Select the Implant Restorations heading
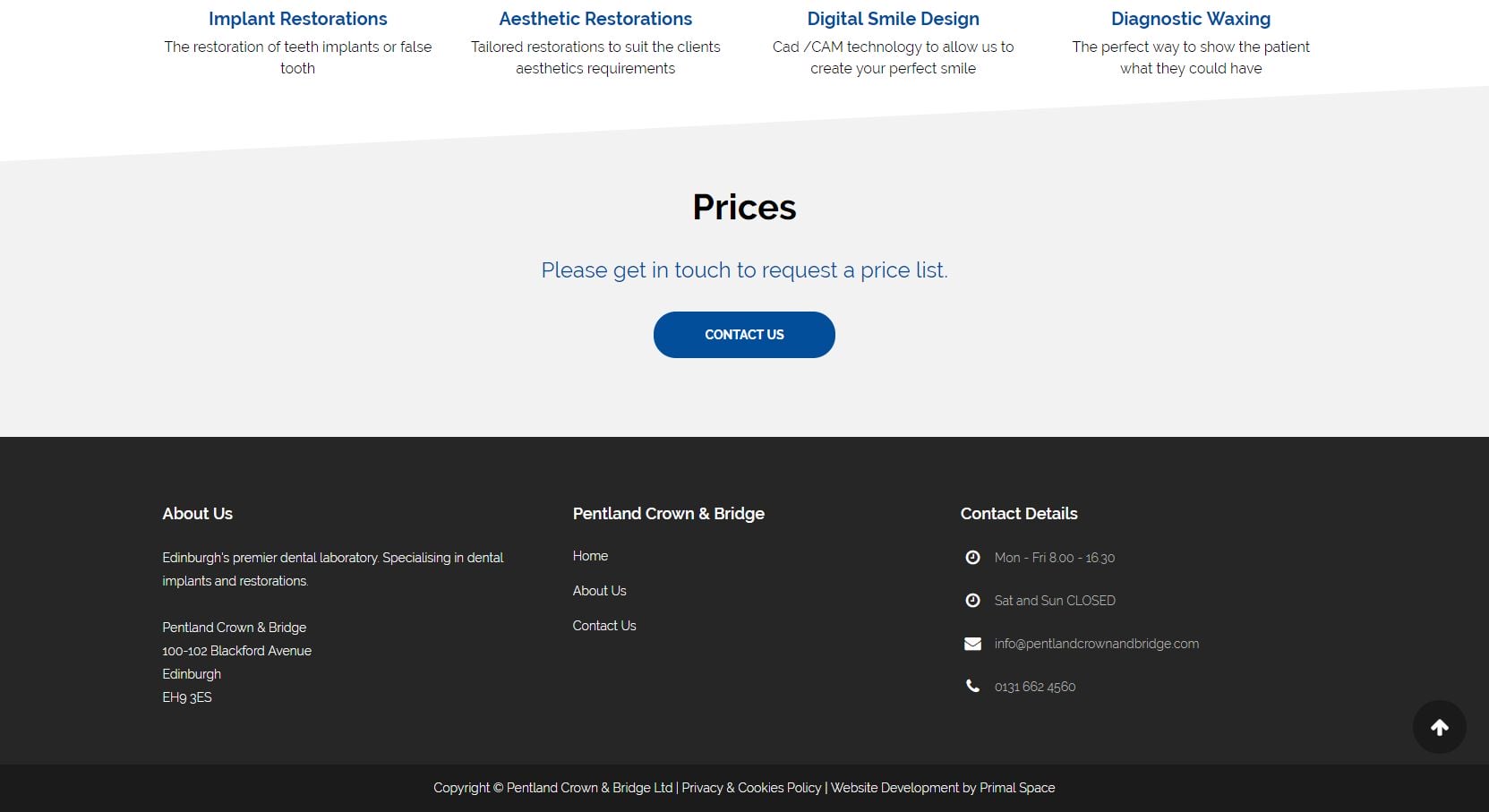1489x812 pixels. 298,19
